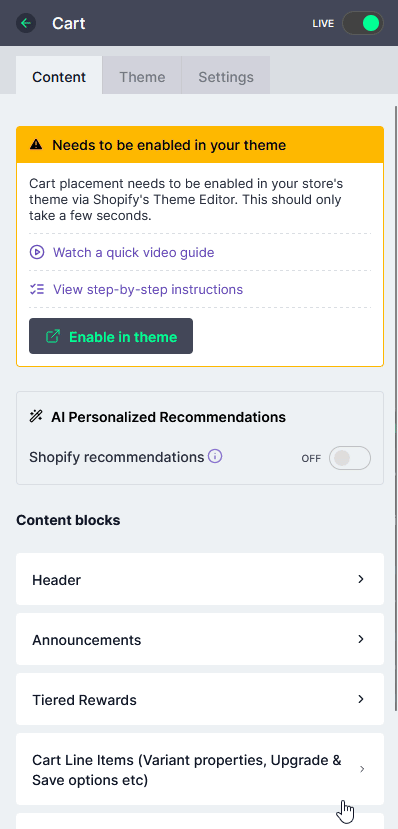This screenshot has height=829, width=398.
Task: Click the video play circle icon
Action: tap(36, 252)
